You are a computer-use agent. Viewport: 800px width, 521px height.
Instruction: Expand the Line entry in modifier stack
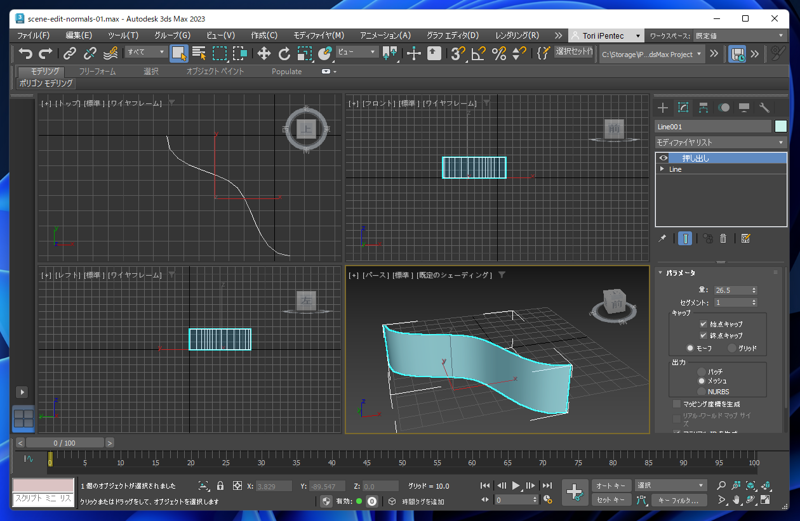click(x=662, y=170)
